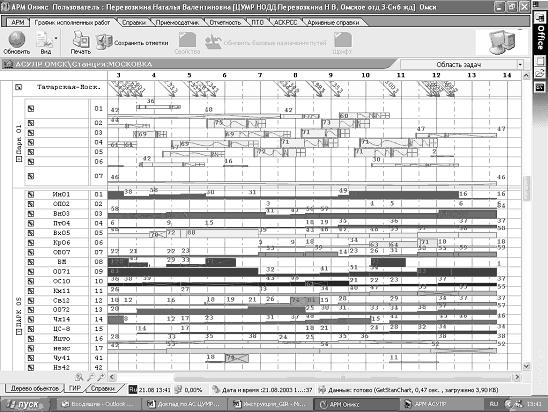The width and height of the screenshot is (548, 412).
Task: Switch to the ГИР bottom tab
Action: pyautogui.click(x=75, y=388)
